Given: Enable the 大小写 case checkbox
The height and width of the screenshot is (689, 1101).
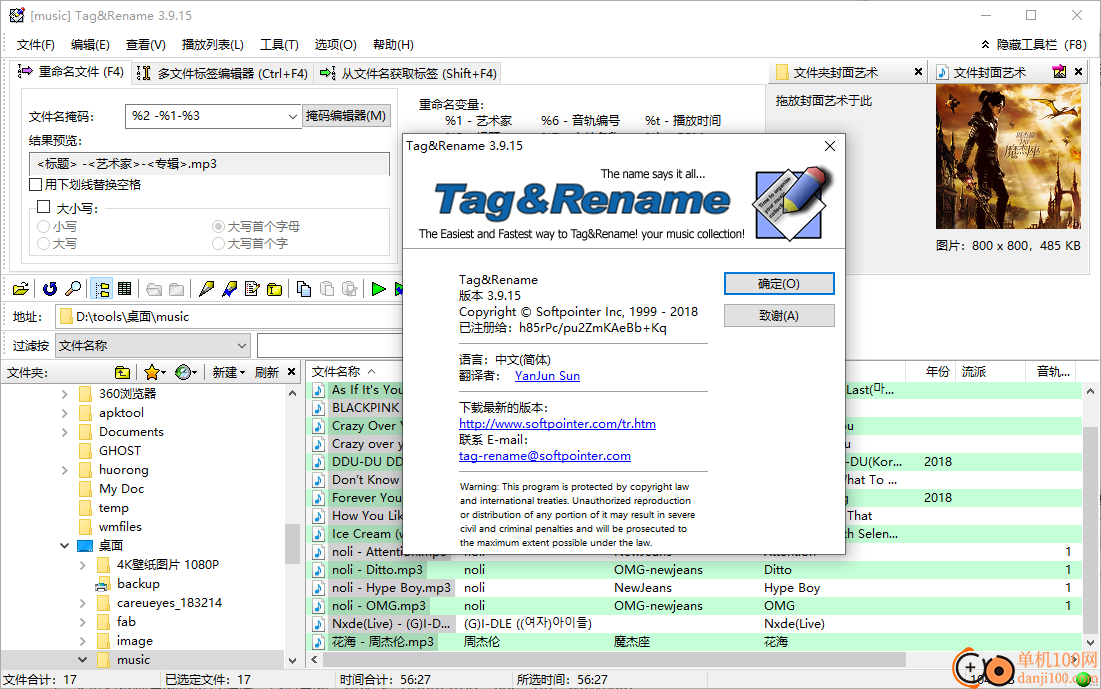Looking at the screenshot, I should (x=44, y=206).
